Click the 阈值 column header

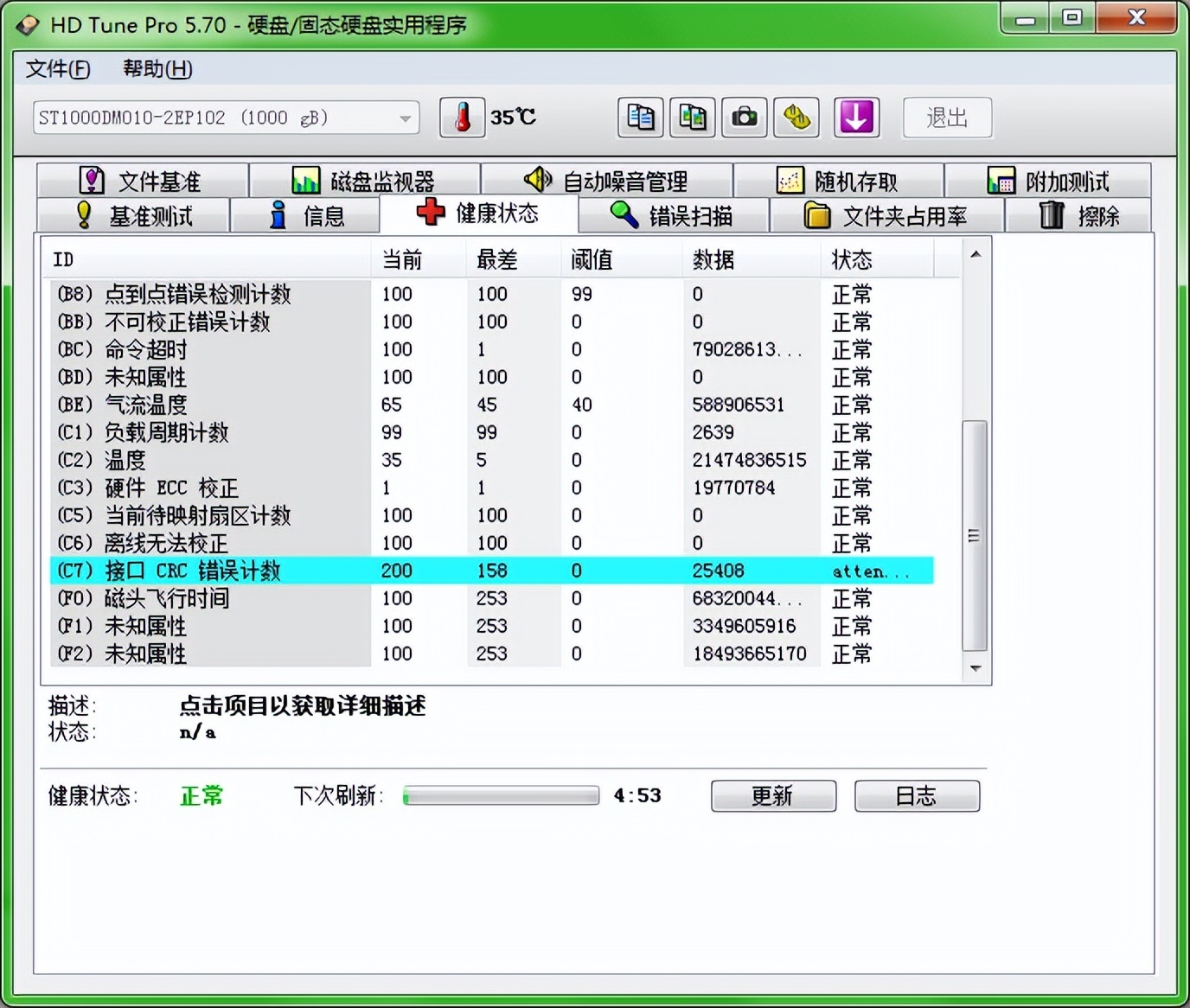click(x=623, y=259)
